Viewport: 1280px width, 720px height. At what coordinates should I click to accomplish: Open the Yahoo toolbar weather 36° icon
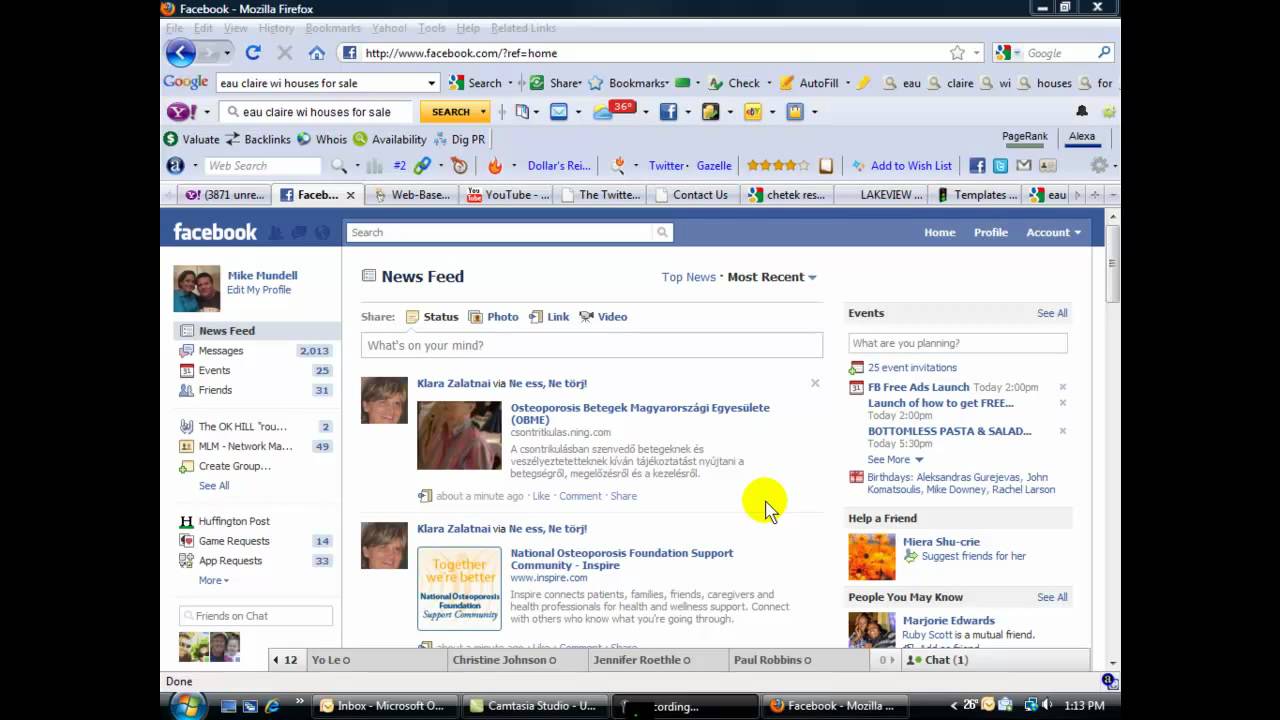pyautogui.click(x=614, y=110)
